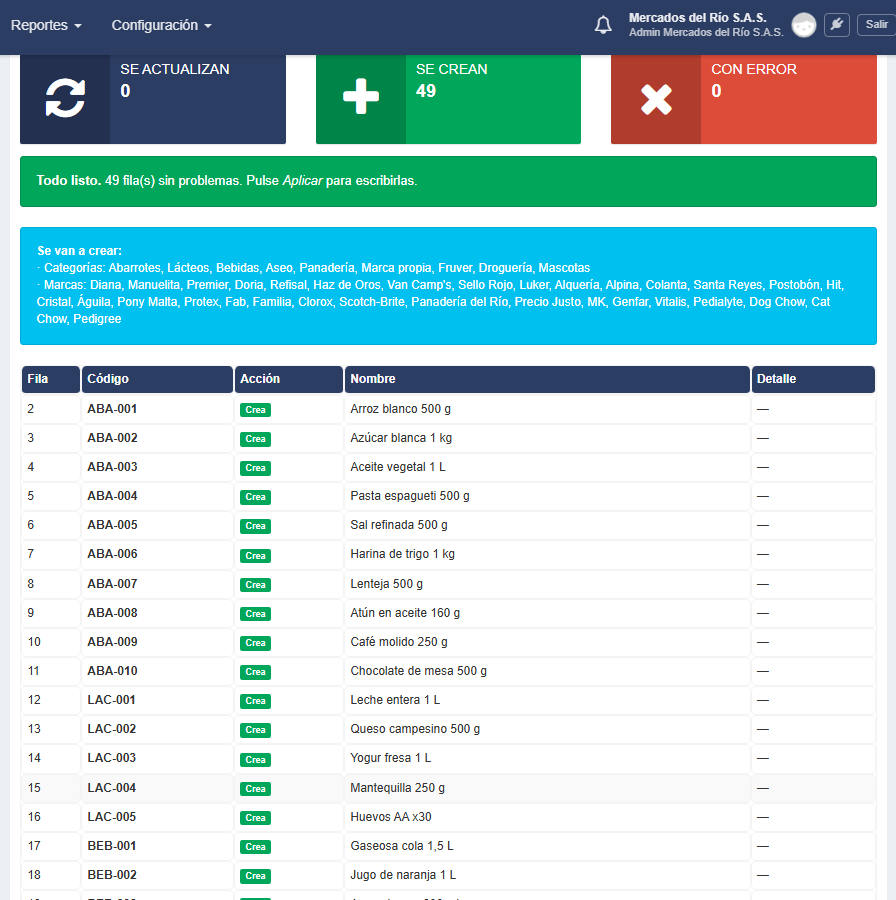
Task: Expand the Configuración dropdown menu
Action: click(161, 25)
